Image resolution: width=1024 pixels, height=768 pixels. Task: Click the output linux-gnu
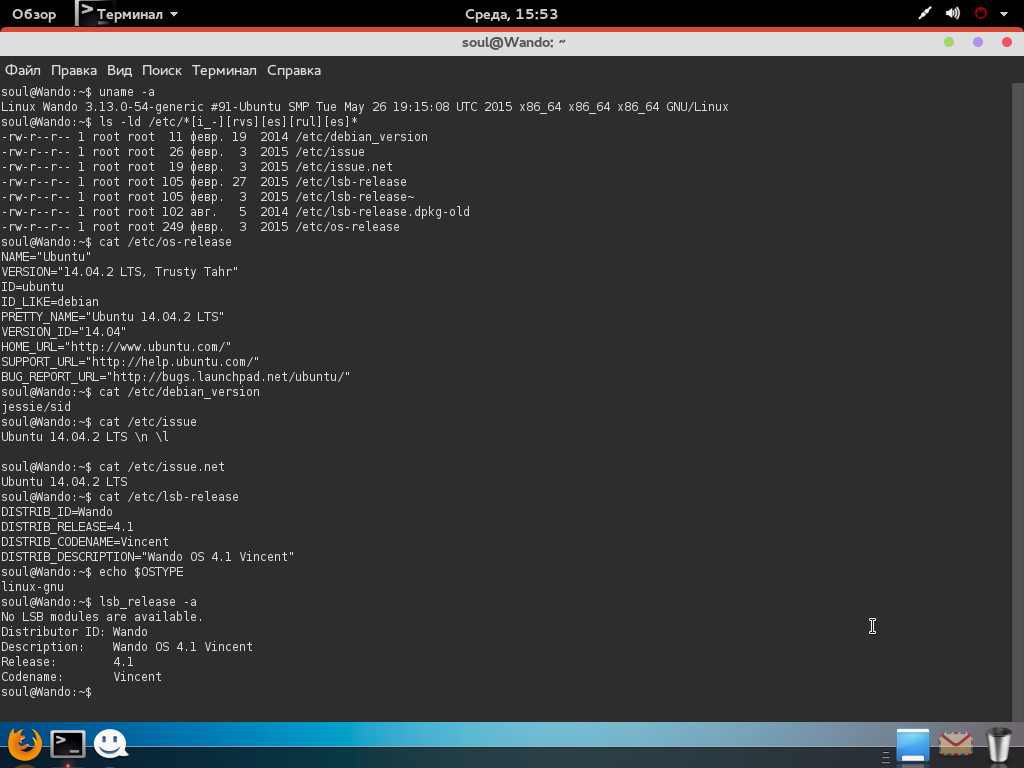[33, 588]
